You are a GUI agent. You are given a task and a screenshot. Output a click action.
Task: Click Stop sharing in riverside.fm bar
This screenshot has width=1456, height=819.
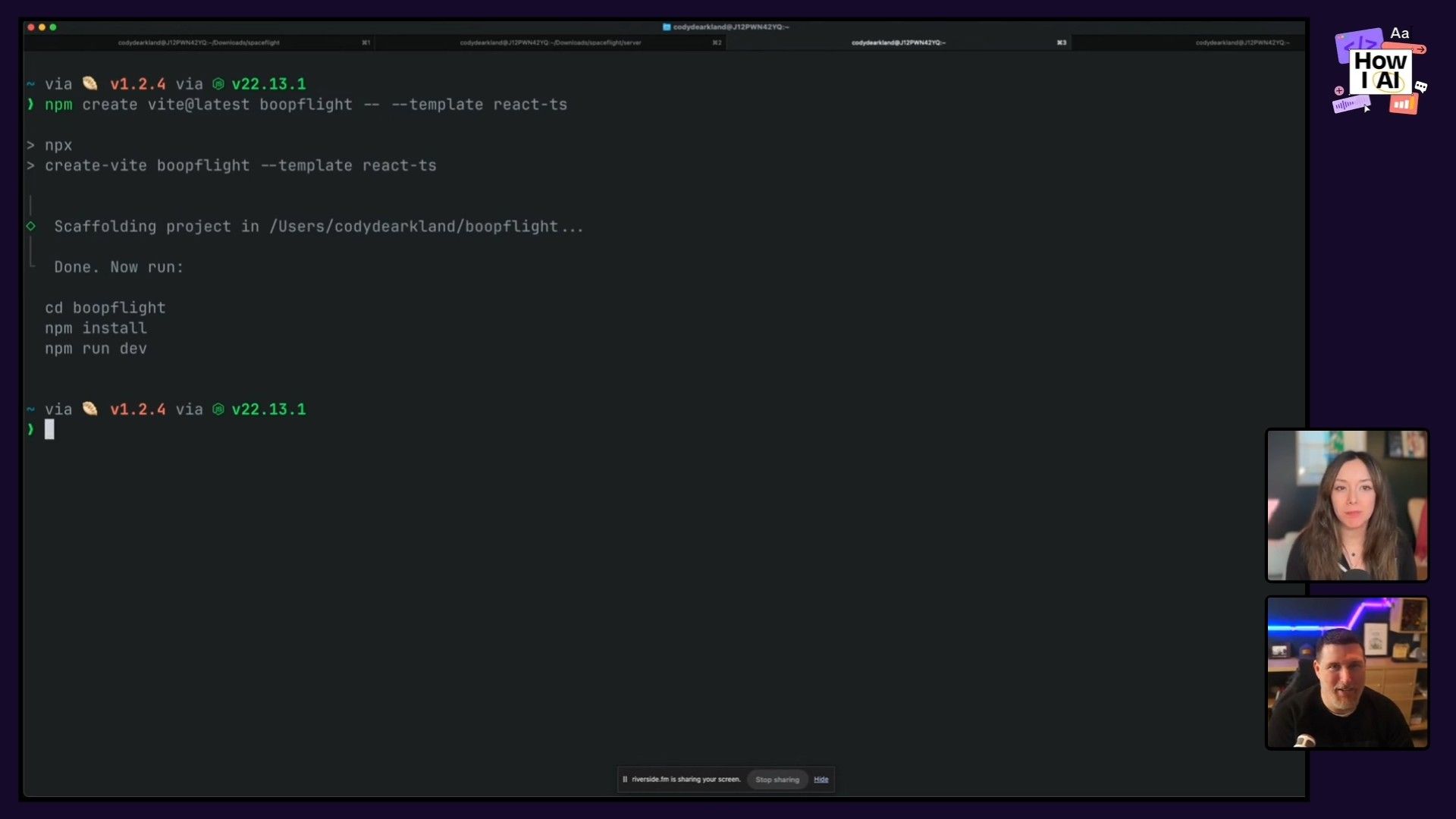[777, 780]
